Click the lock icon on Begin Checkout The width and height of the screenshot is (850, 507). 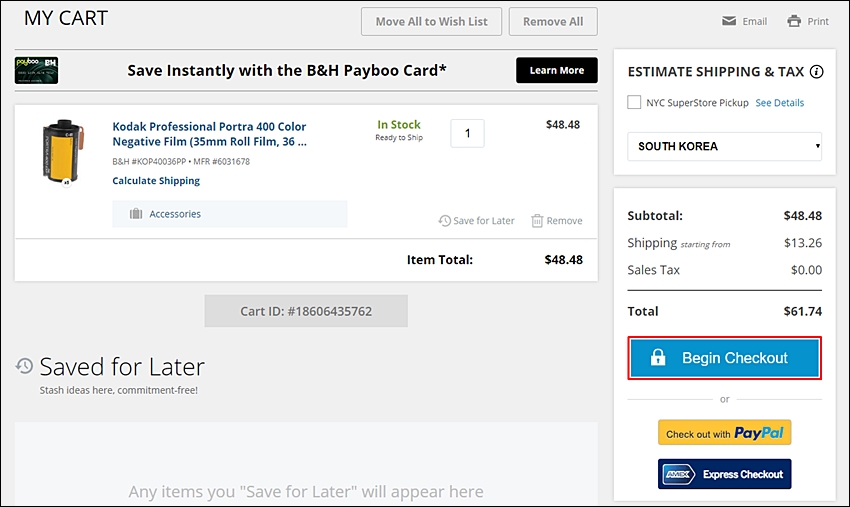click(x=658, y=357)
